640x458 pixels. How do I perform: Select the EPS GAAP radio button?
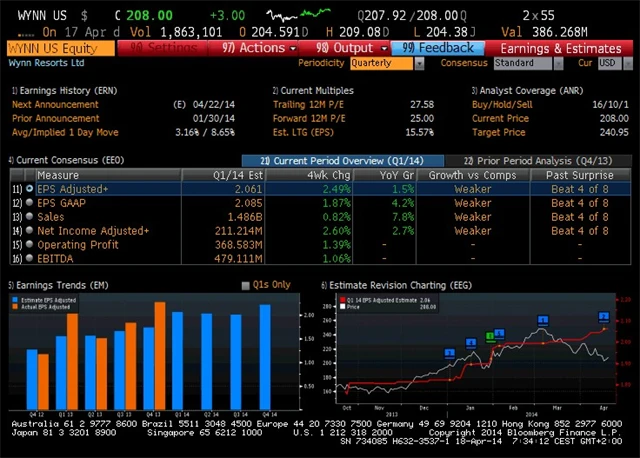point(29,202)
